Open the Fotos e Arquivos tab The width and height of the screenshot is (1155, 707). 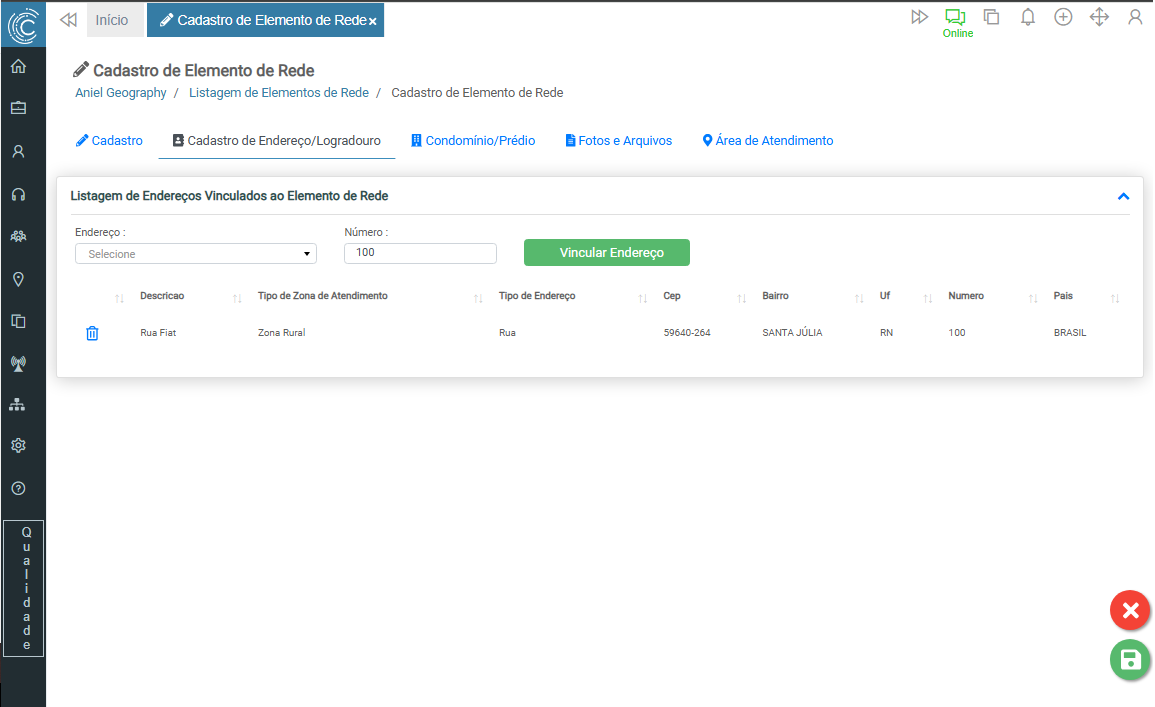pos(618,141)
